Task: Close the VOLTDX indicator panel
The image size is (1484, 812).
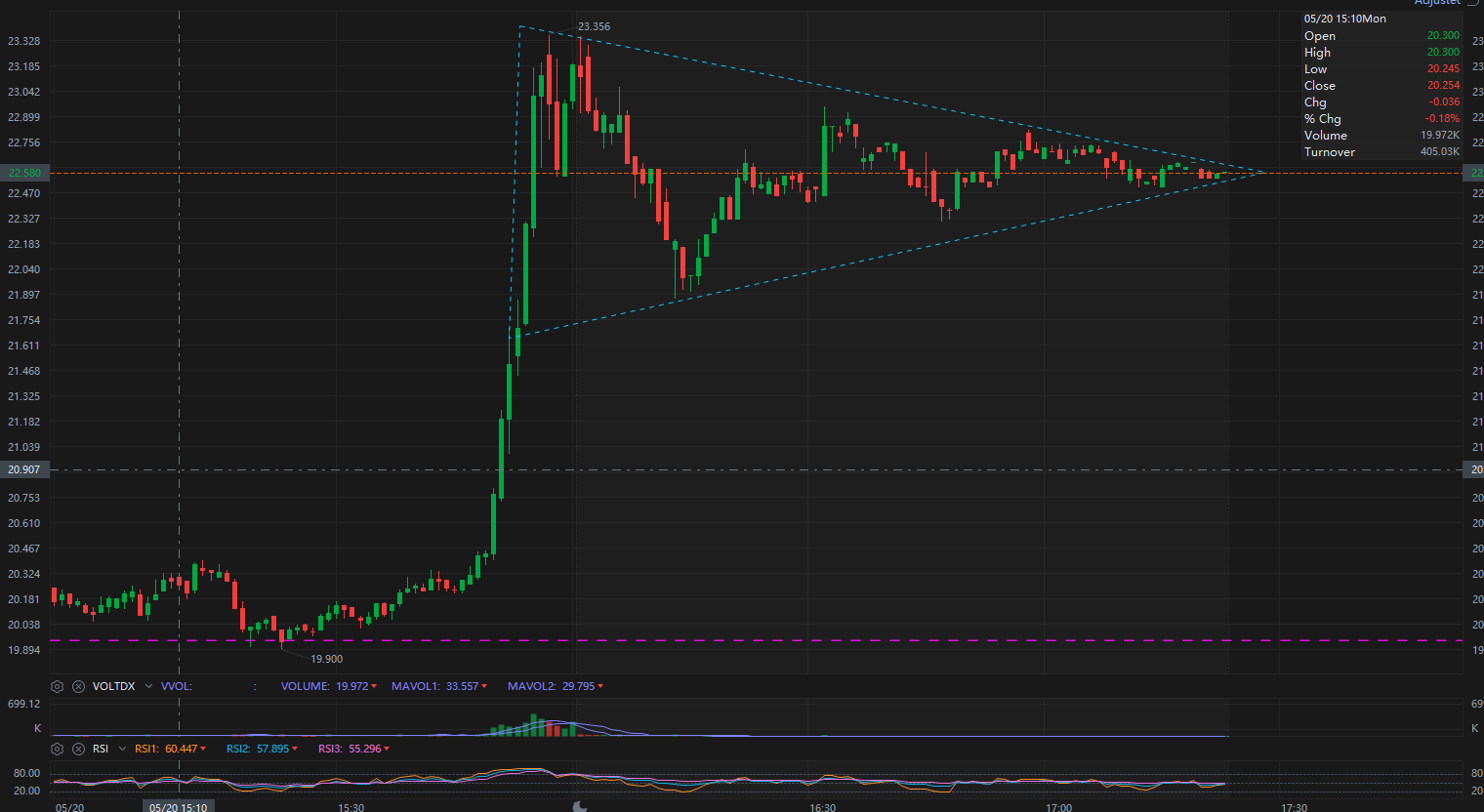Action: point(78,686)
